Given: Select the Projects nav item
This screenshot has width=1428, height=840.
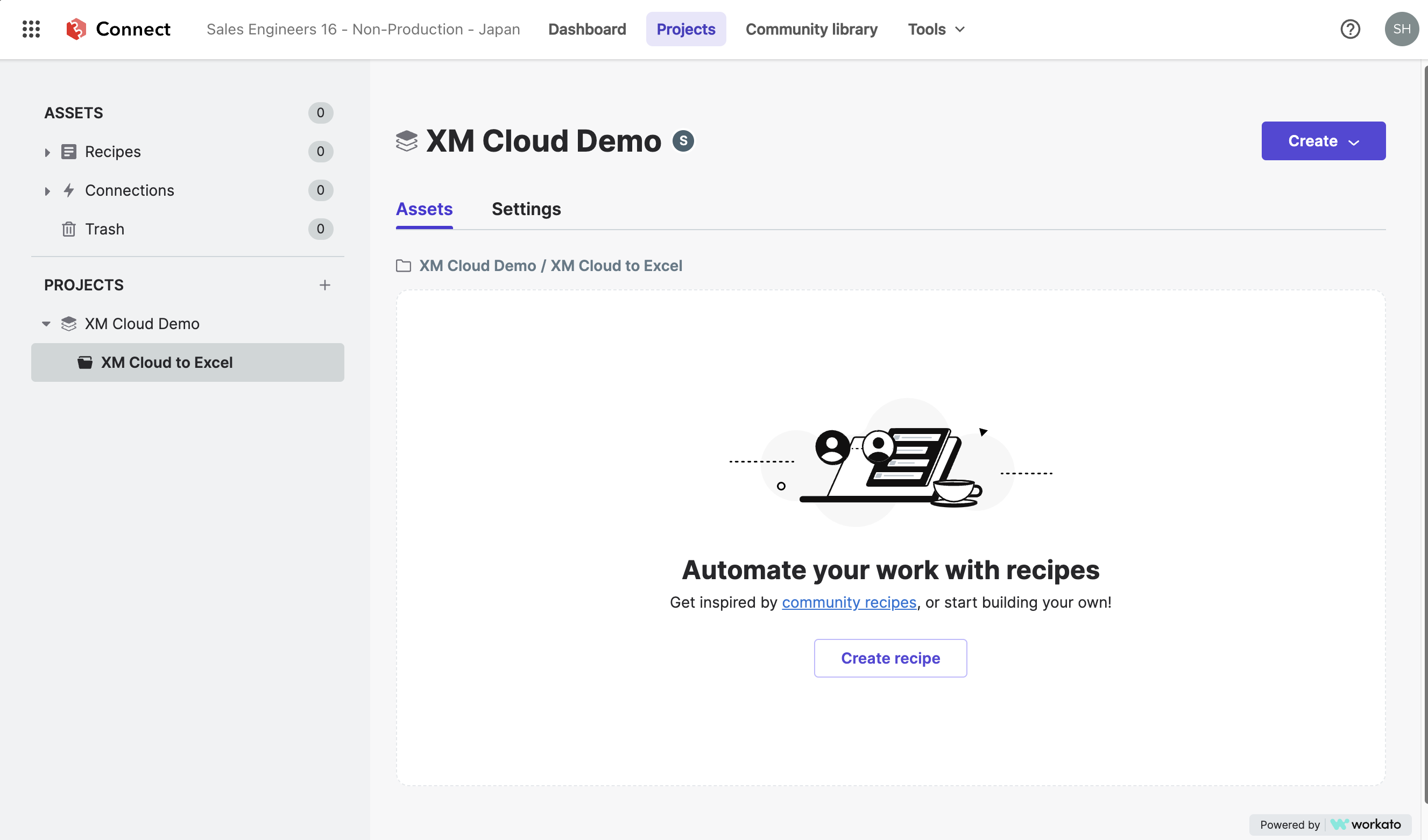Looking at the screenshot, I should (x=685, y=29).
